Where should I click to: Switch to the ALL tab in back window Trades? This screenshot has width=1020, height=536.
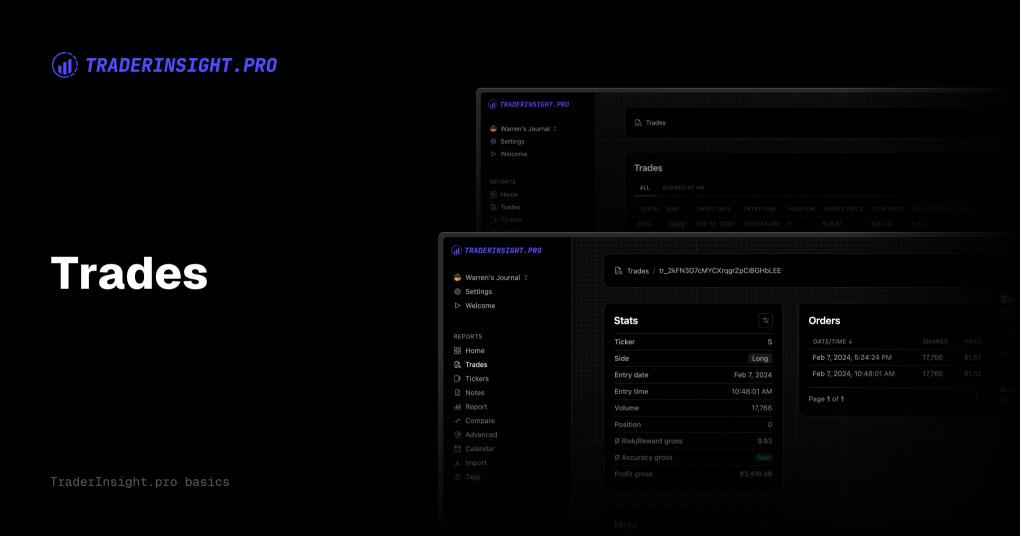click(x=644, y=188)
